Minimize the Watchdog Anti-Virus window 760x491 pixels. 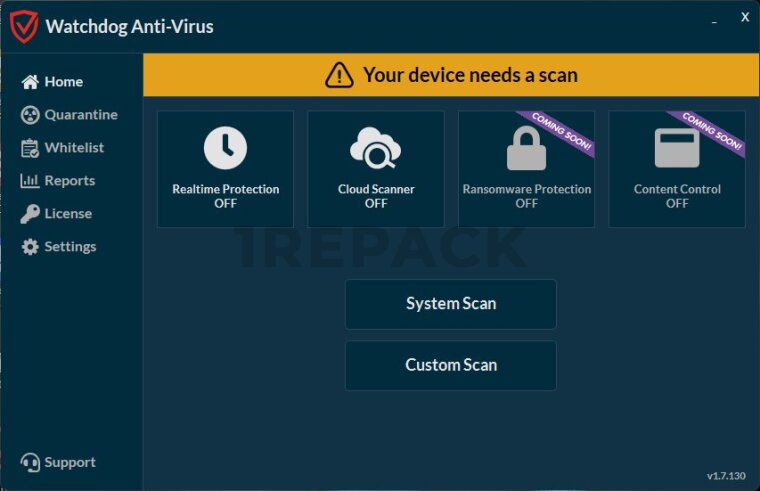pyautogui.click(x=714, y=22)
